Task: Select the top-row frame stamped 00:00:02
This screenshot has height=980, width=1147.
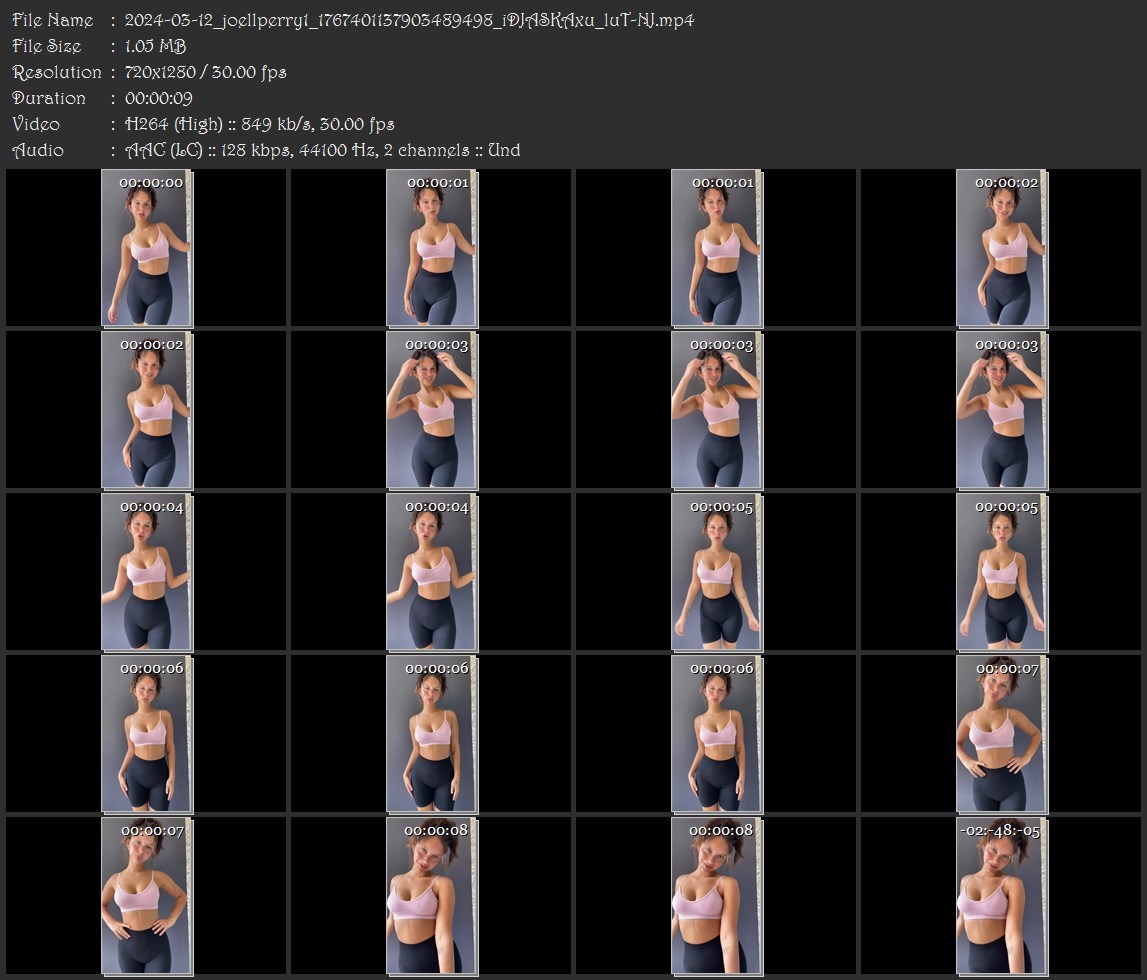Action: [x=1001, y=248]
